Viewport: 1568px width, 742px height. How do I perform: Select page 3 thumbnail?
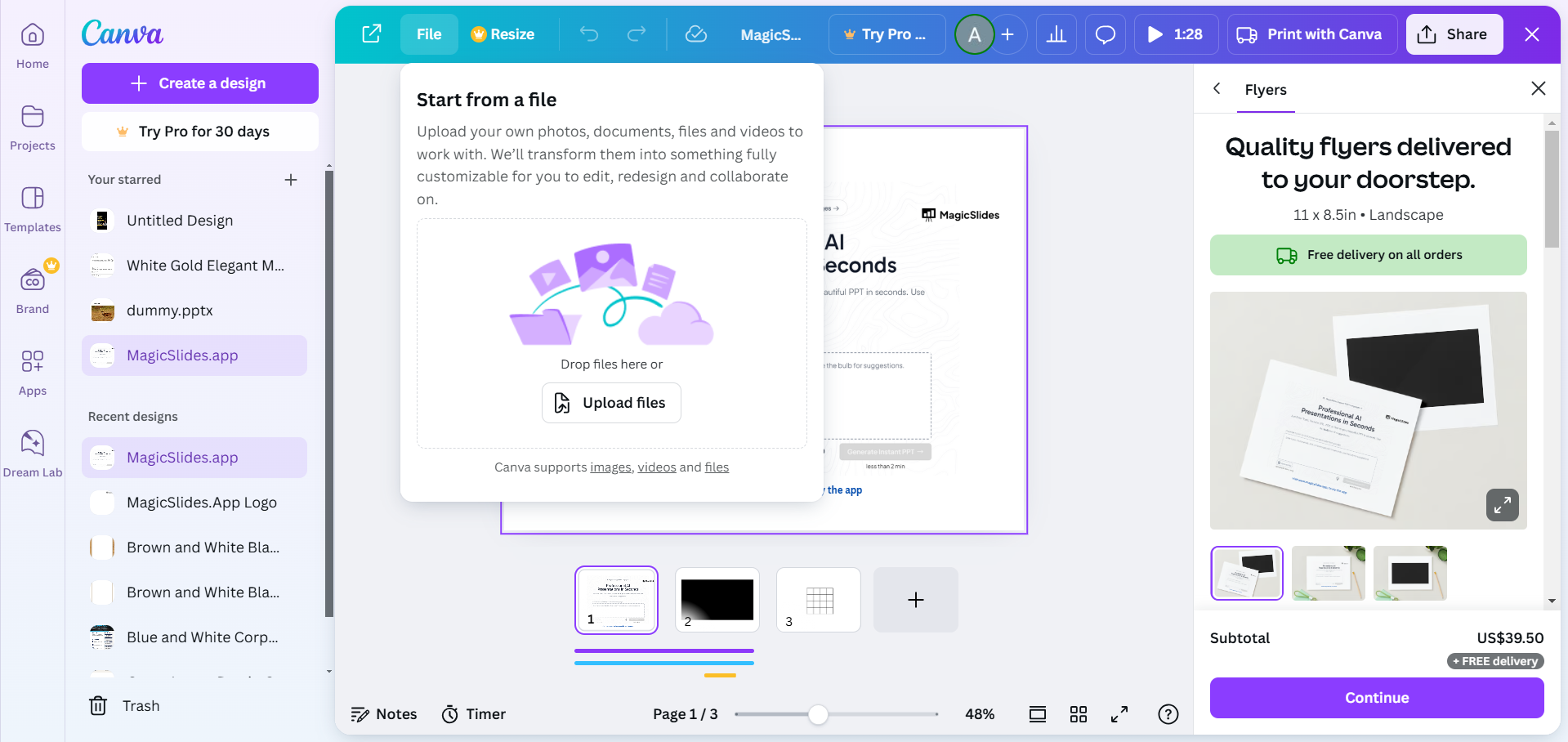click(x=819, y=600)
